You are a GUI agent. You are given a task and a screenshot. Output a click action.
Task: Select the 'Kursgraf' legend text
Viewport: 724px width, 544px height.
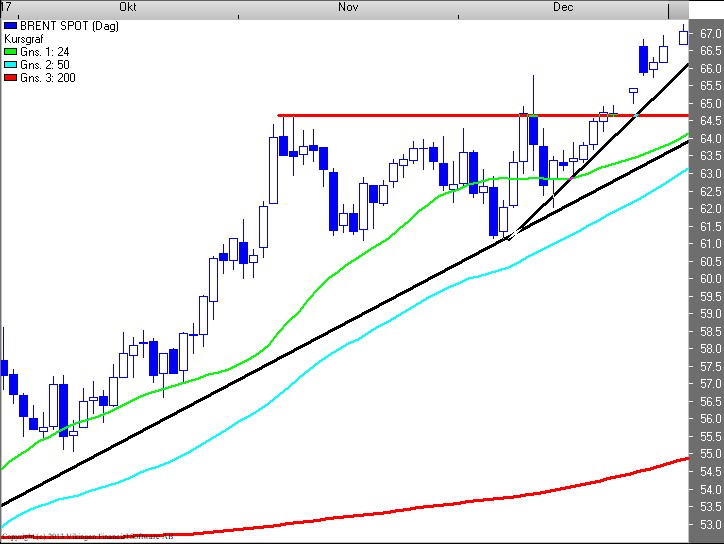click(x=24, y=39)
